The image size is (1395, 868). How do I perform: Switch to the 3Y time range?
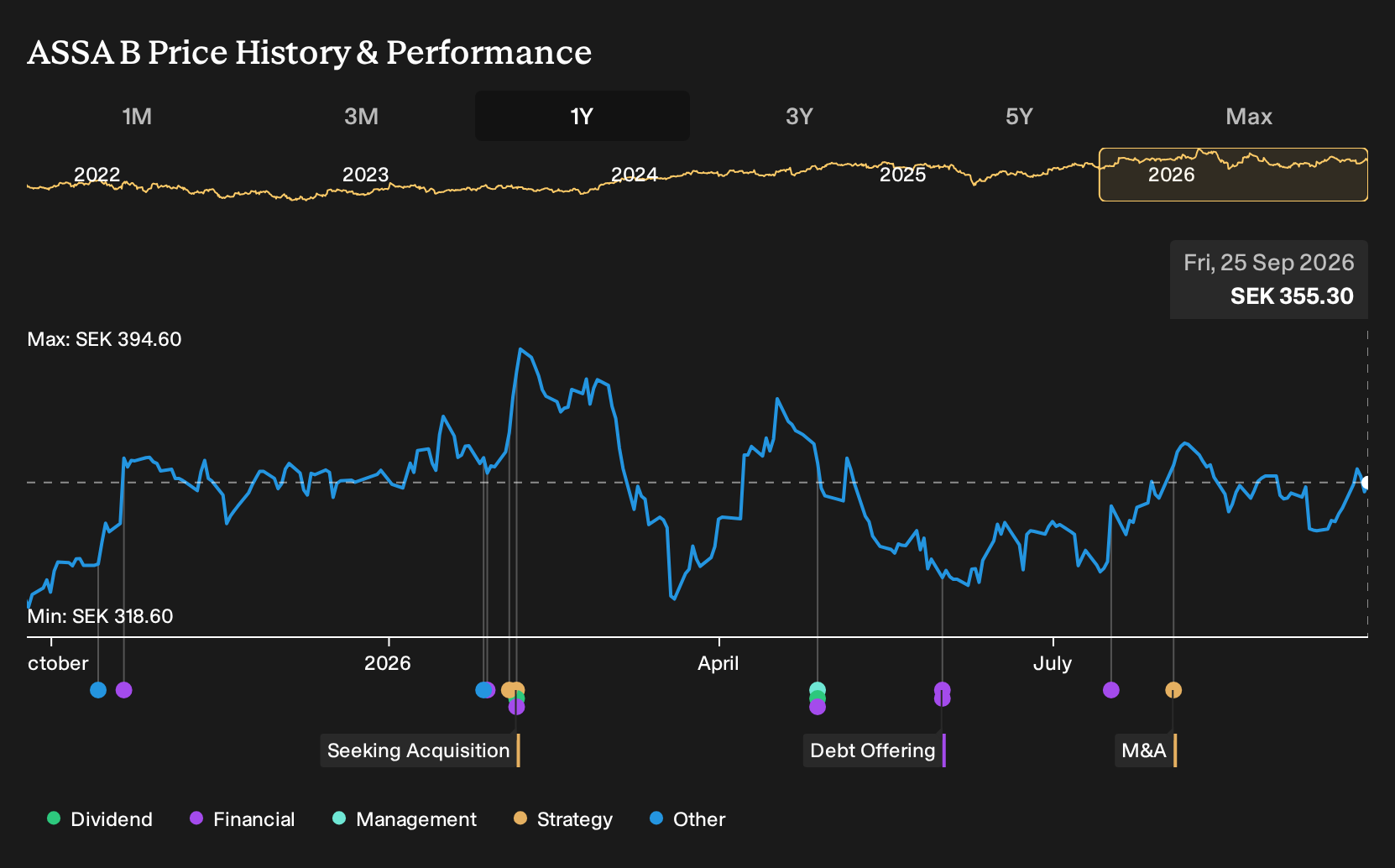click(799, 116)
